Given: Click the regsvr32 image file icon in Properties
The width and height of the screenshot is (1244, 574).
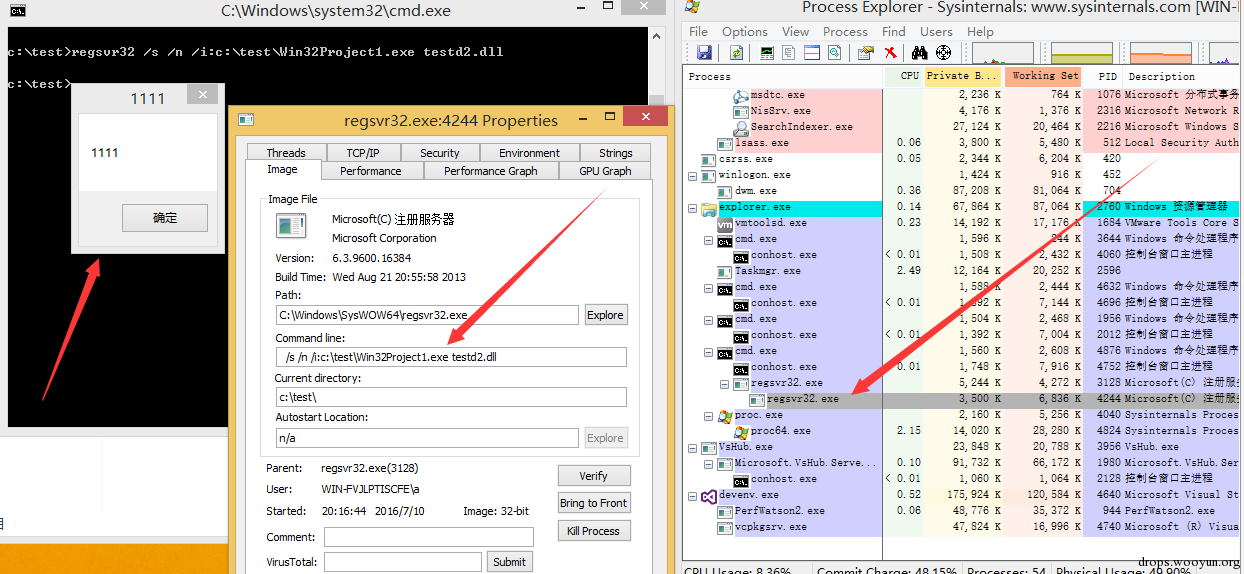Looking at the screenshot, I should pyautogui.click(x=291, y=227).
